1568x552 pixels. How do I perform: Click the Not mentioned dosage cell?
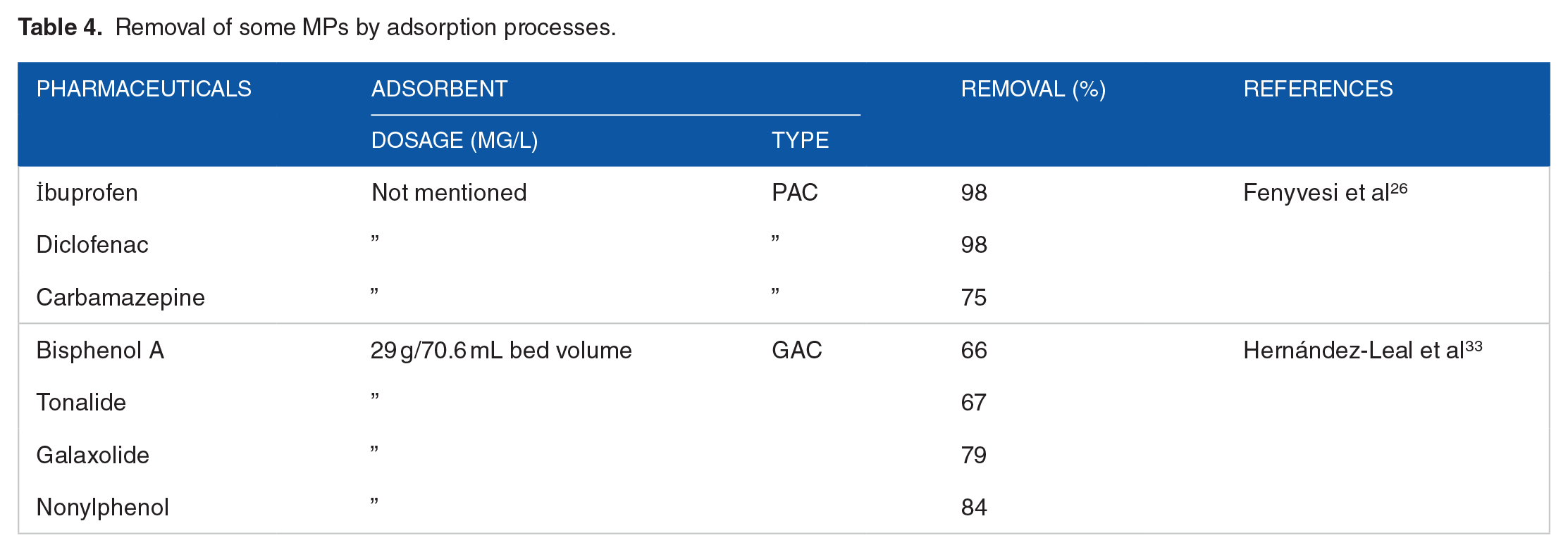(449, 192)
